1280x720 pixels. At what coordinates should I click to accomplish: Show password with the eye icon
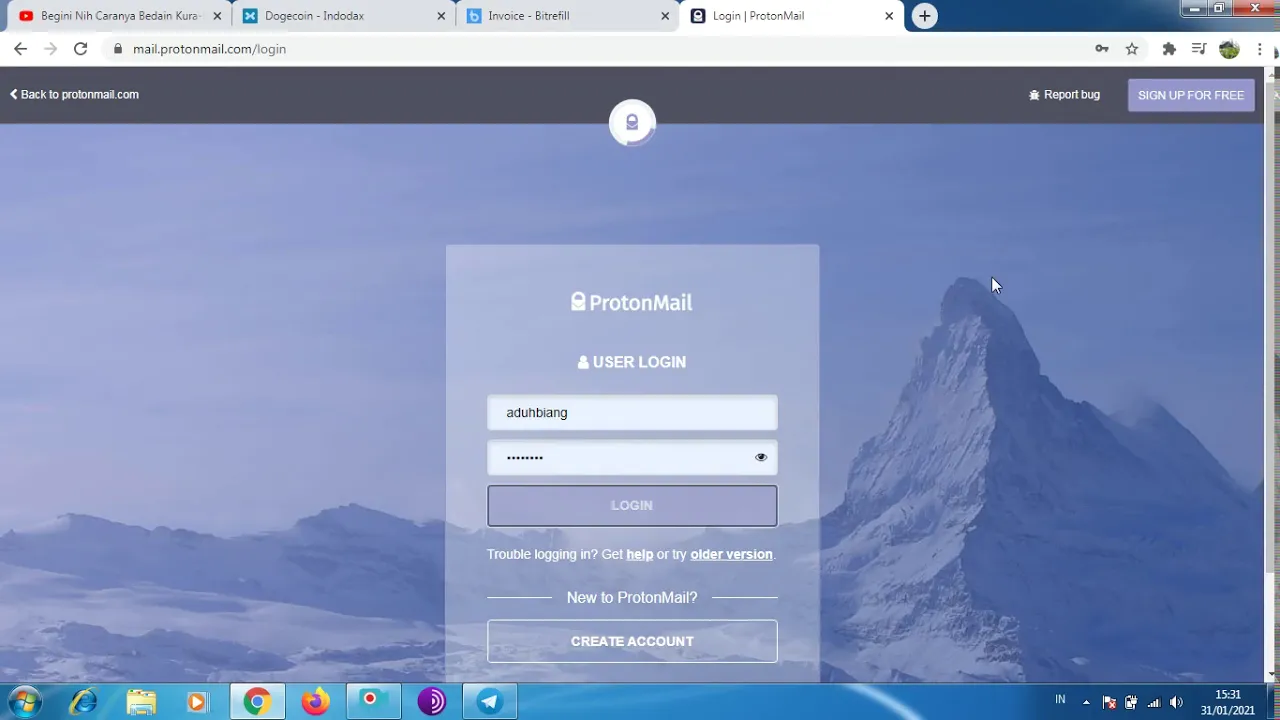coord(761,457)
